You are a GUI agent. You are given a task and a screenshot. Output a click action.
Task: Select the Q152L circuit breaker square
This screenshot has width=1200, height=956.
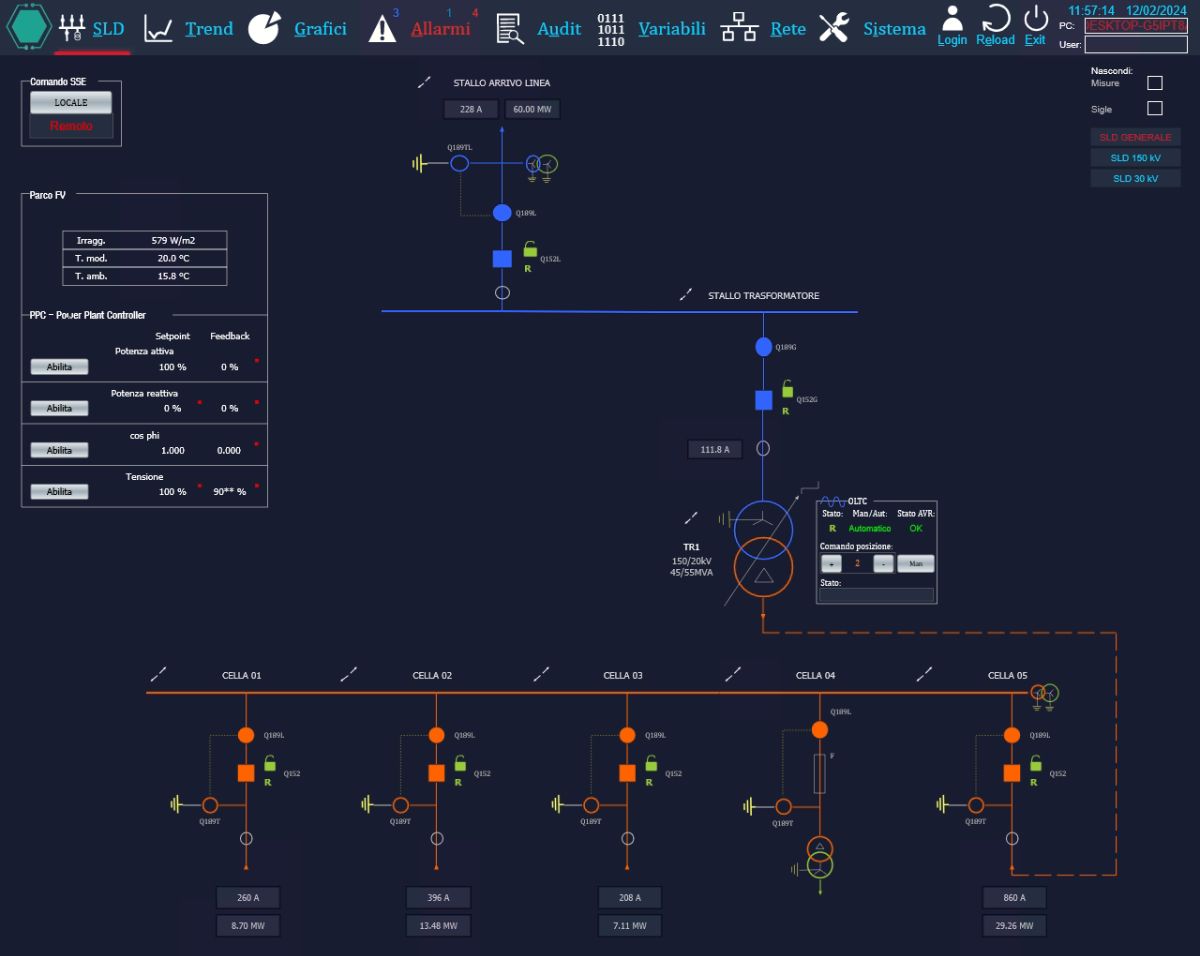click(502, 258)
